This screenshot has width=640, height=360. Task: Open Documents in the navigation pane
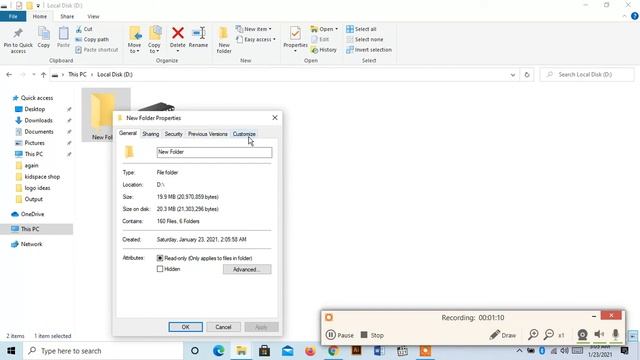tap(39, 132)
